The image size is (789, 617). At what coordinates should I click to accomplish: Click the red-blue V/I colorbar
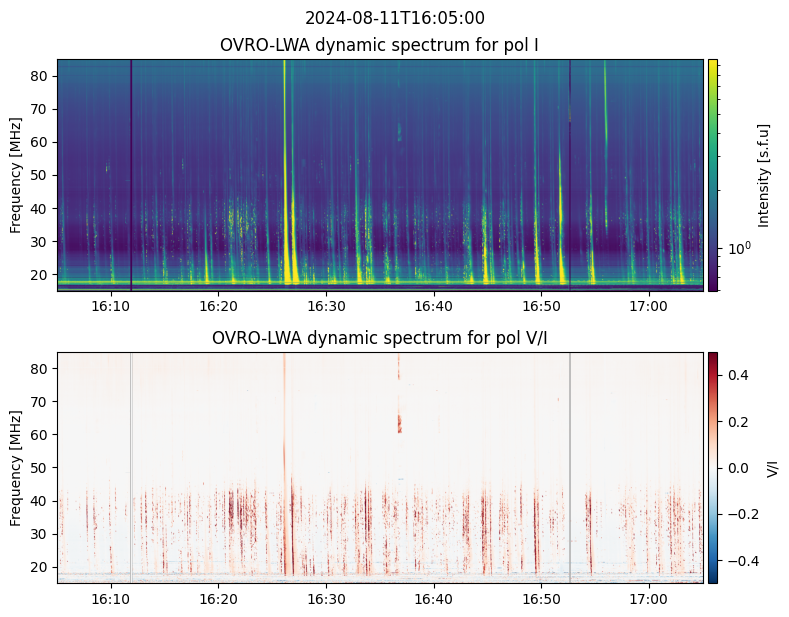click(713, 468)
